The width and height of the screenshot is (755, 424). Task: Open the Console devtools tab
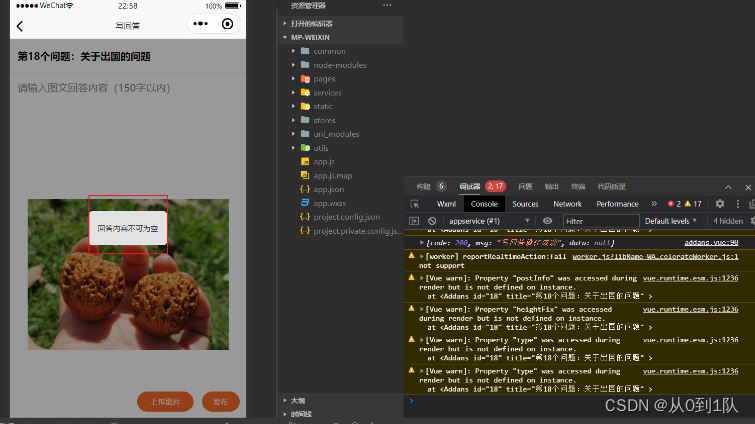pyautogui.click(x=484, y=204)
